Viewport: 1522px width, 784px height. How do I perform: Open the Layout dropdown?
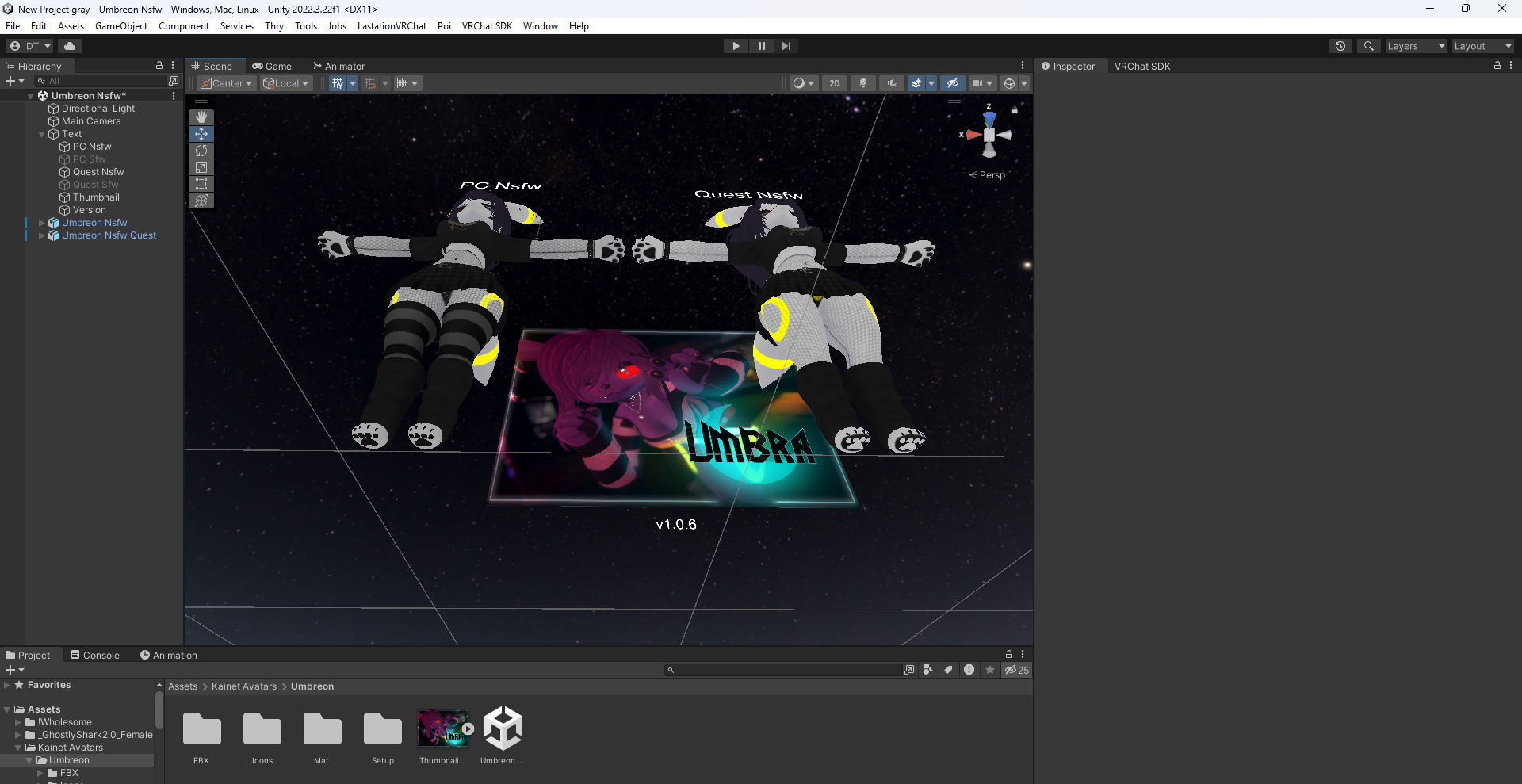[x=1482, y=46]
